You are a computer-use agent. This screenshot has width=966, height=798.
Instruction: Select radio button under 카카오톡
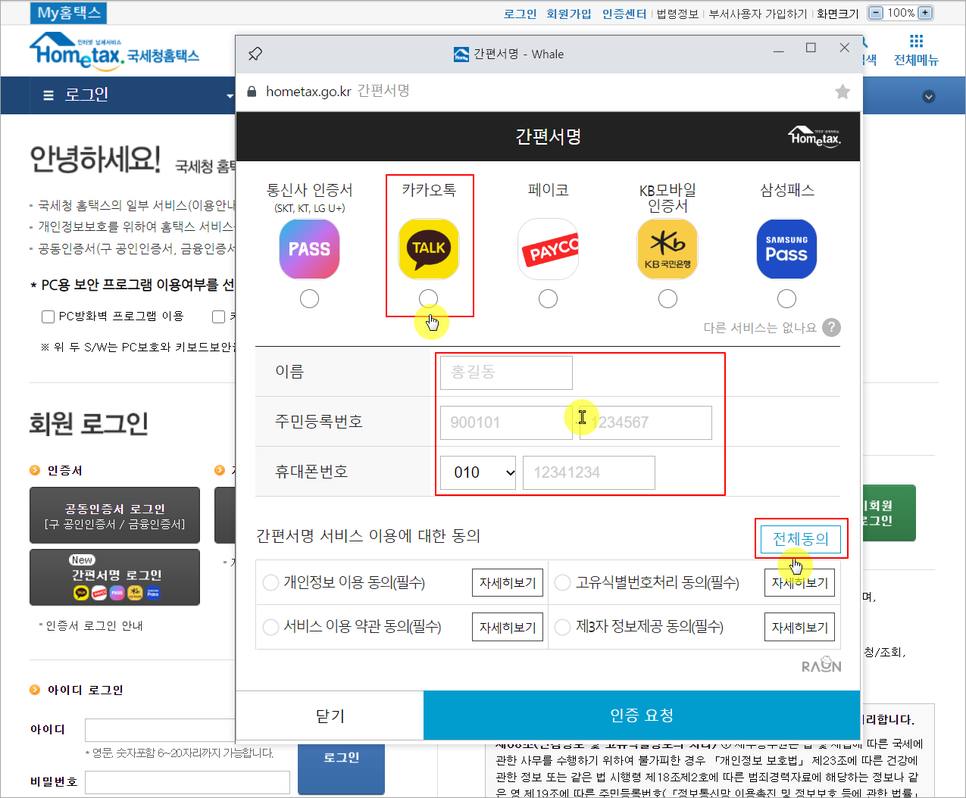[428, 299]
